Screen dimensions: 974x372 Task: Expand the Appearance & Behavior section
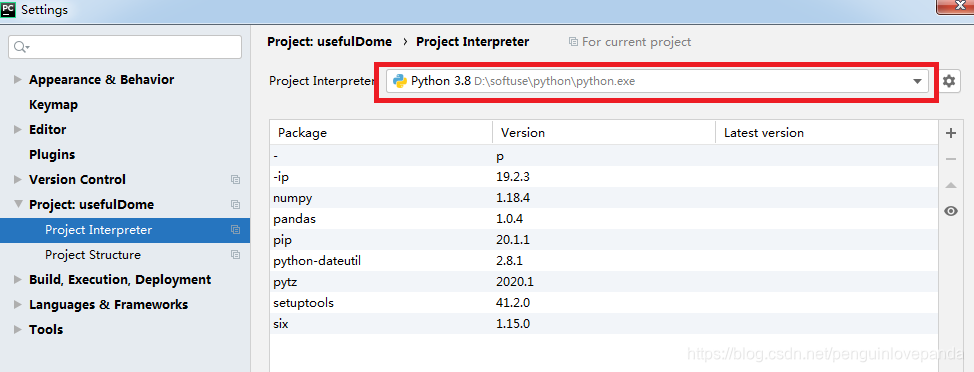click(x=17, y=79)
